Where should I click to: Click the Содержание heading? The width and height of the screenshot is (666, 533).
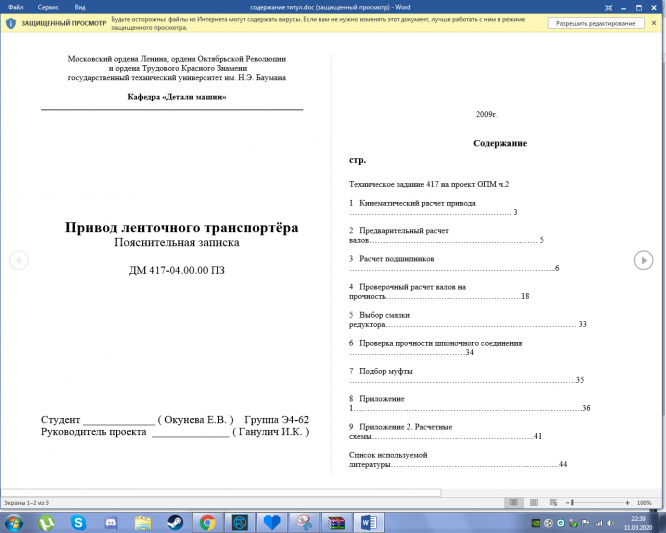pyautogui.click(x=500, y=143)
